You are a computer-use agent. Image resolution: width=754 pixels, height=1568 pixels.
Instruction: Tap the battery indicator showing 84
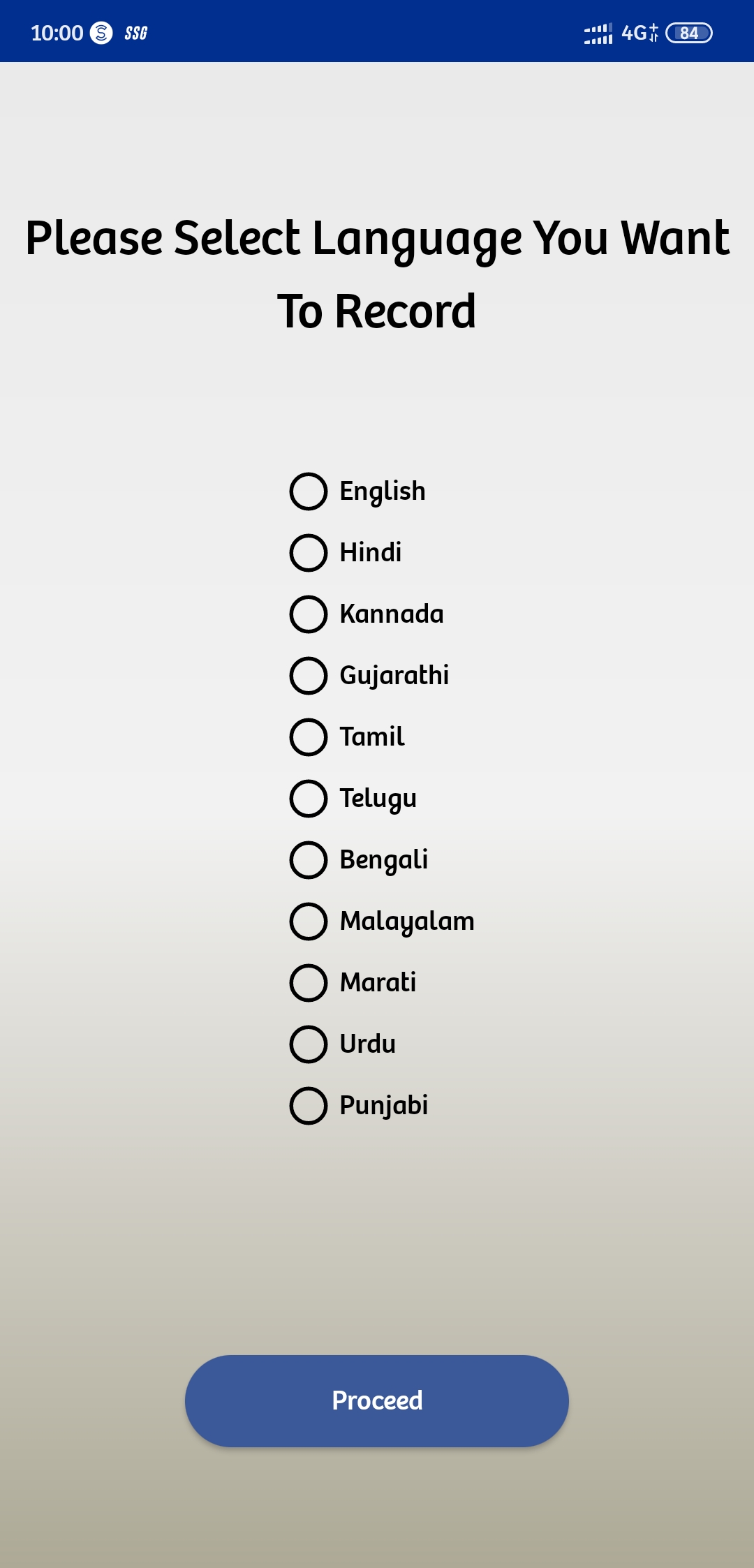688,33
